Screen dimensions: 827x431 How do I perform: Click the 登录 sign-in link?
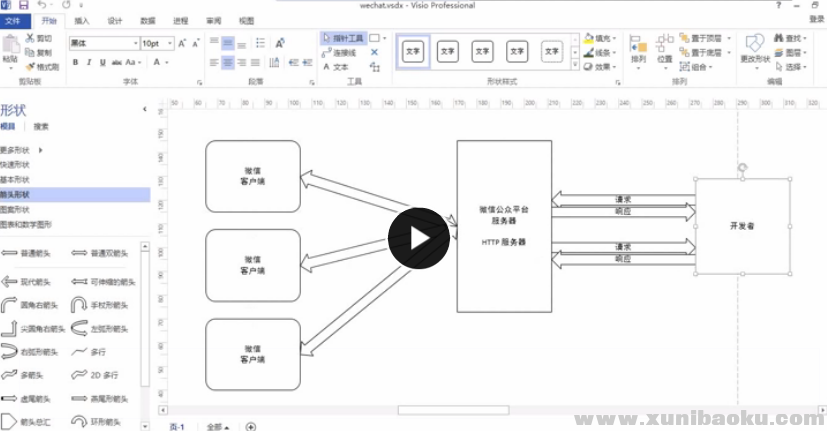coord(815,19)
